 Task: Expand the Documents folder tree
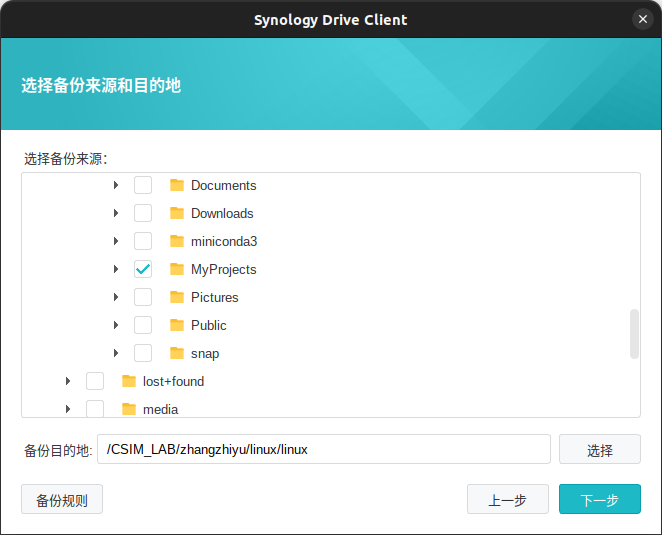pyautogui.click(x=116, y=185)
